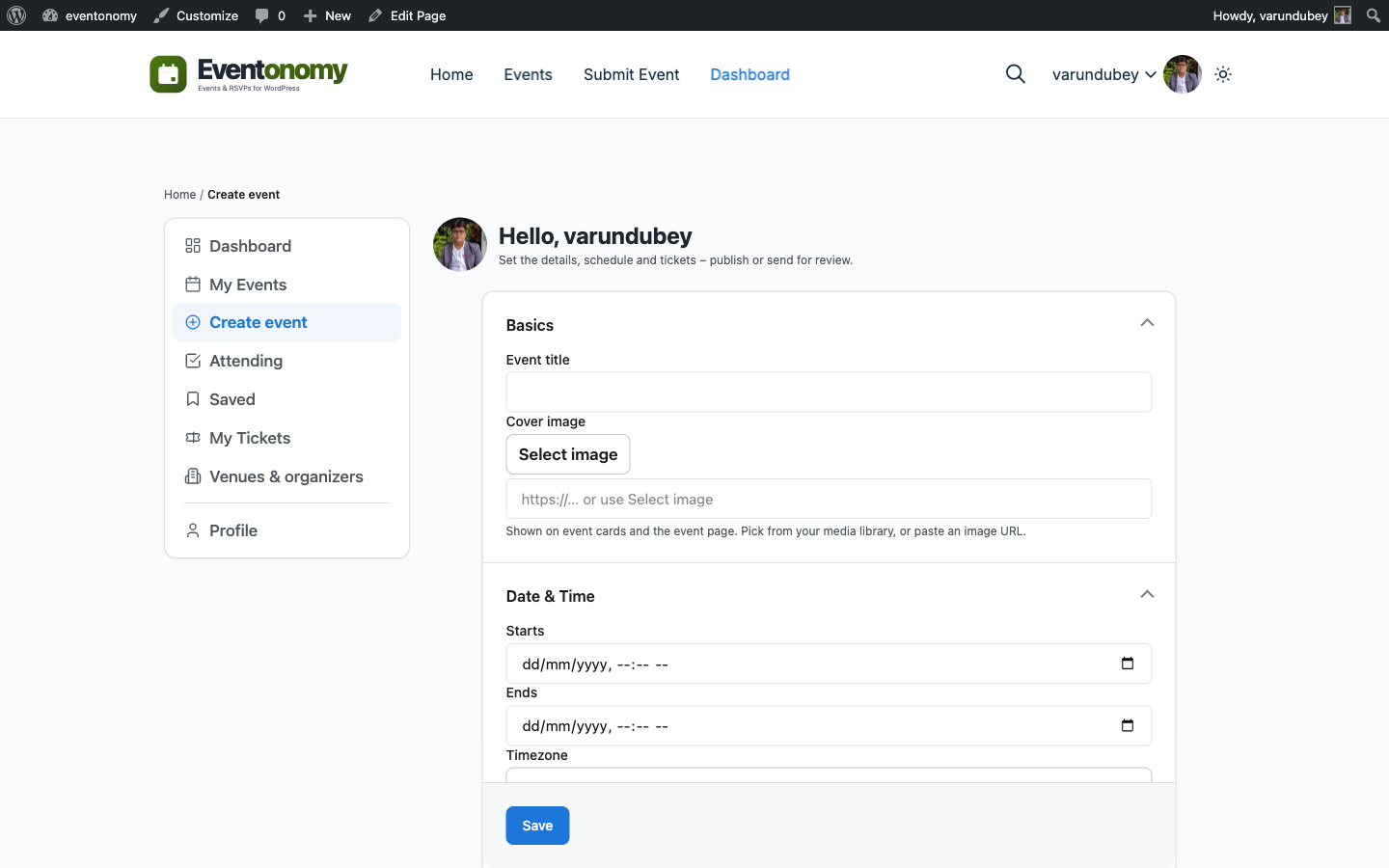This screenshot has height=868, width=1389.
Task: Toggle the light/dark theme sun icon
Action: click(x=1223, y=74)
